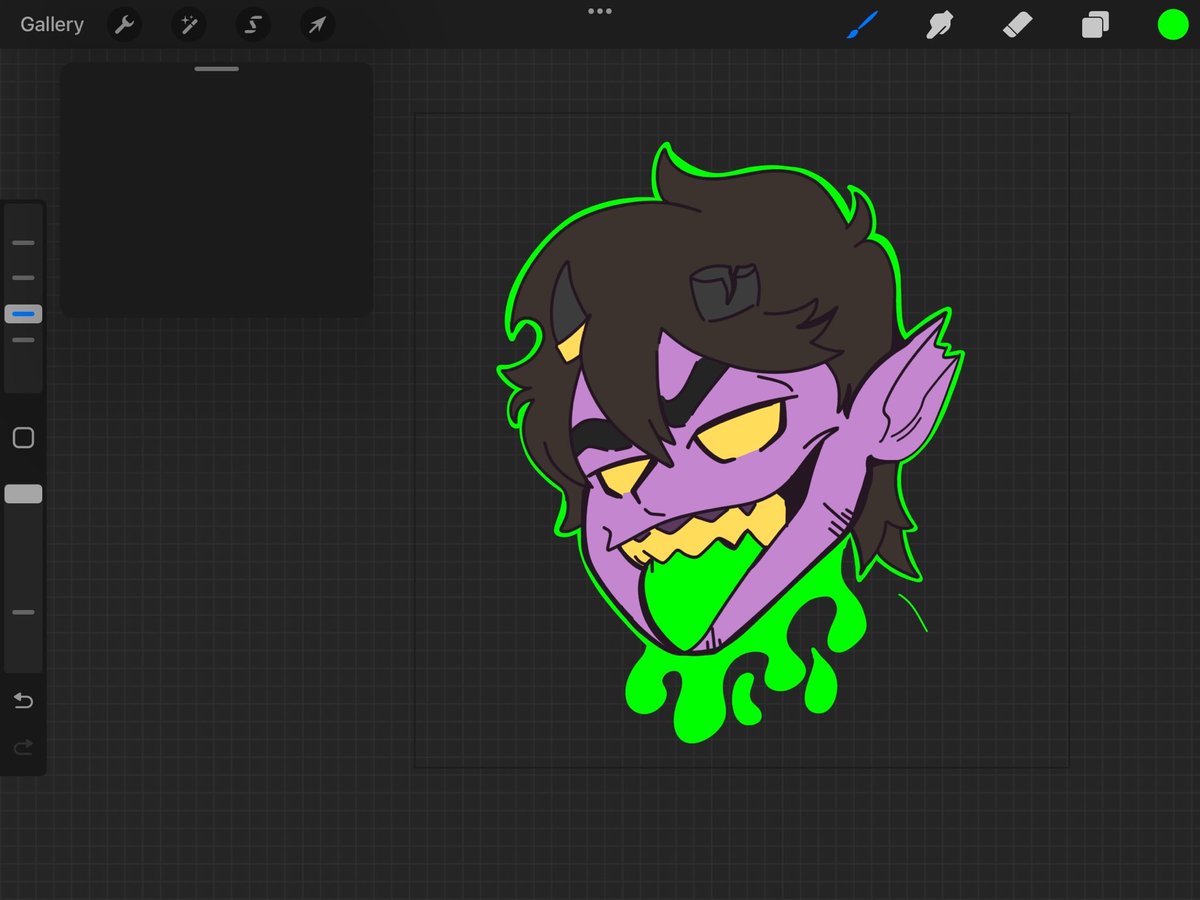Click the brush size slider handle
The image size is (1200, 900).
coord(24,314)
